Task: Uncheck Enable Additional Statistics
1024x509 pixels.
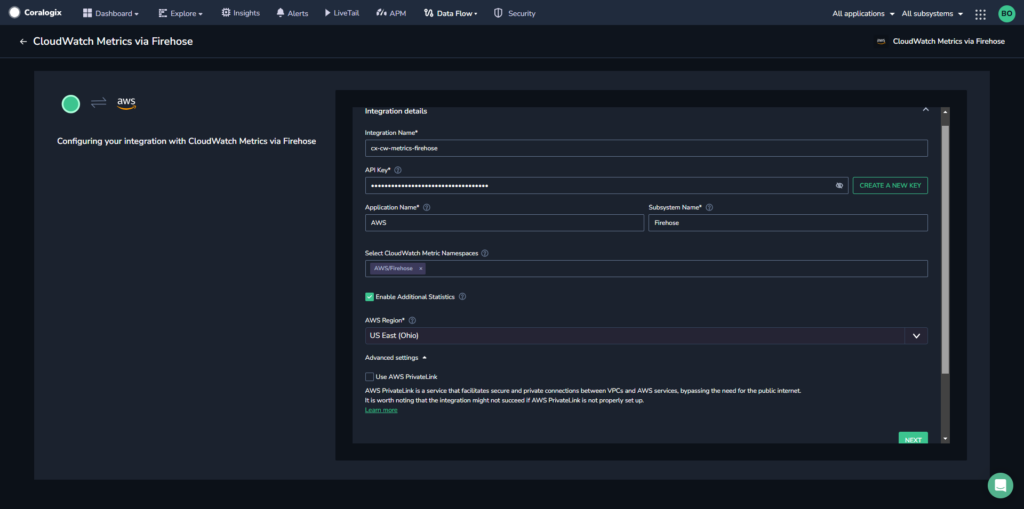Action: point(370,297)
